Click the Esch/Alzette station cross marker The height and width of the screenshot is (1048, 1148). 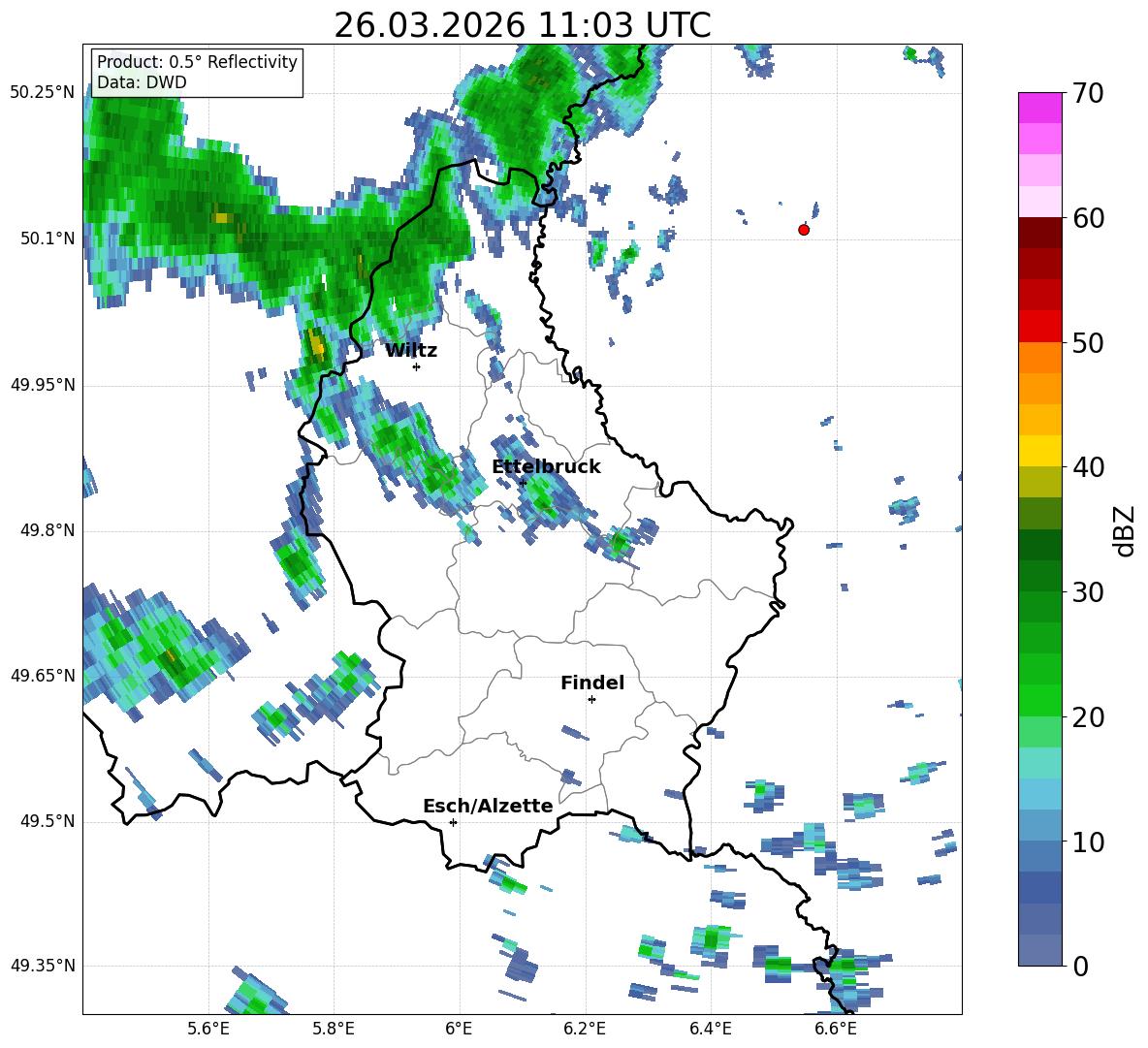tap(453, 822)
